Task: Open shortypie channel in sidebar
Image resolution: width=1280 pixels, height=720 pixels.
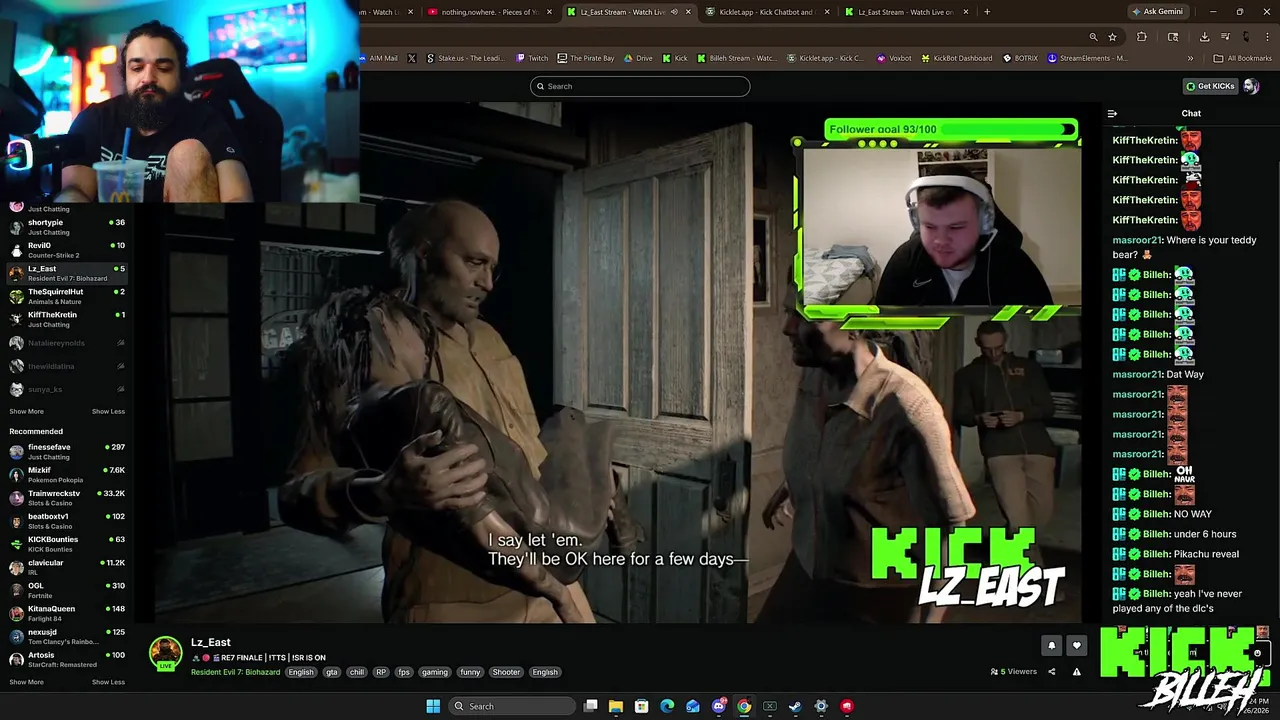Action: pos(66,227)
